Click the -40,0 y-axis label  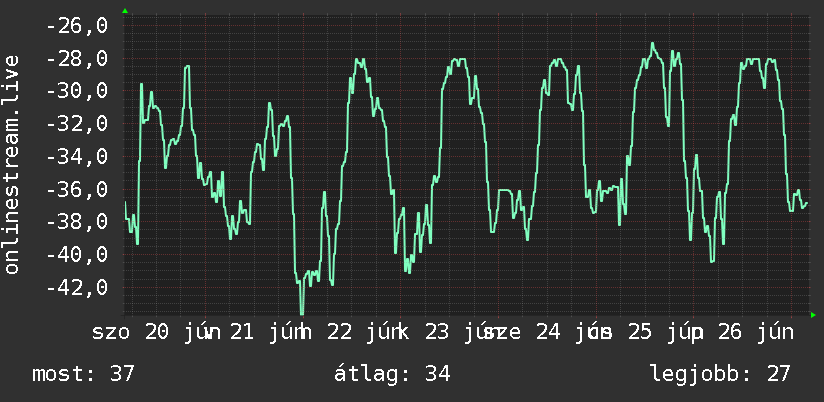tap(77, 255)
